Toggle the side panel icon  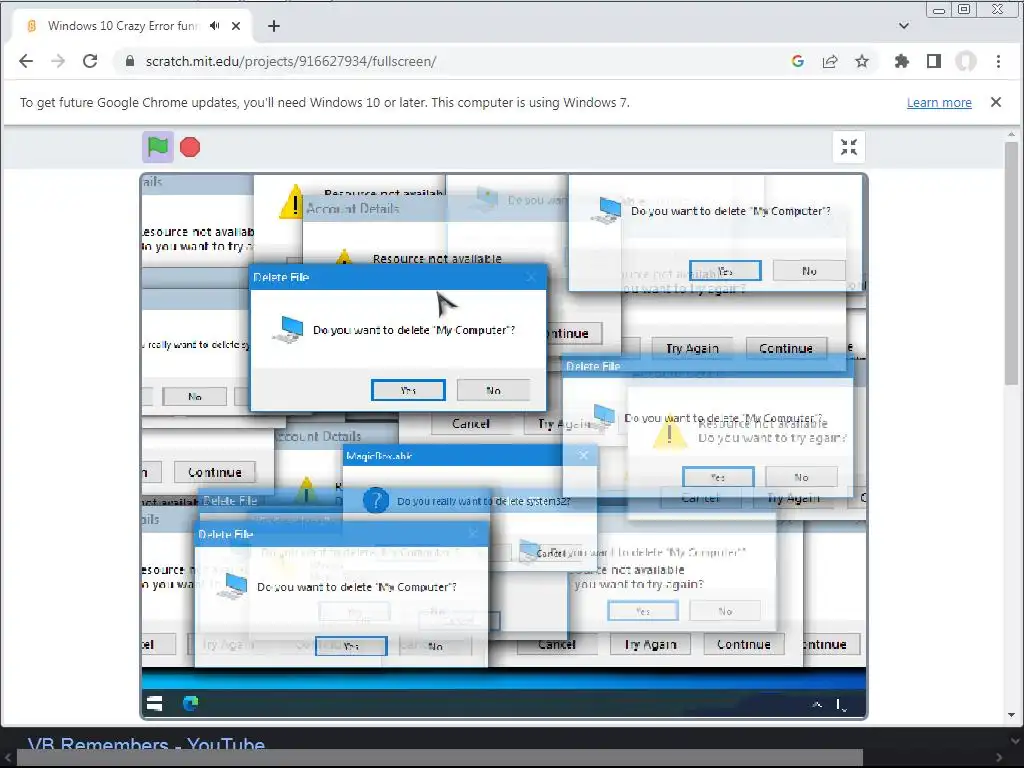point(934,61)
